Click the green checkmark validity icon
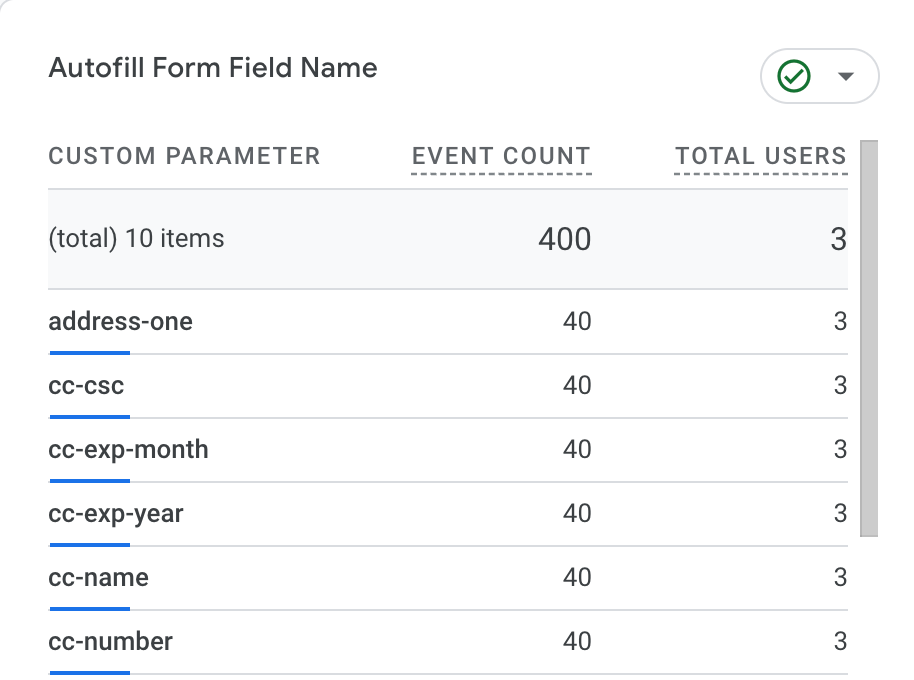Image resolution: width=914 pixels, height=680 pixels. [x=793, y=76]
